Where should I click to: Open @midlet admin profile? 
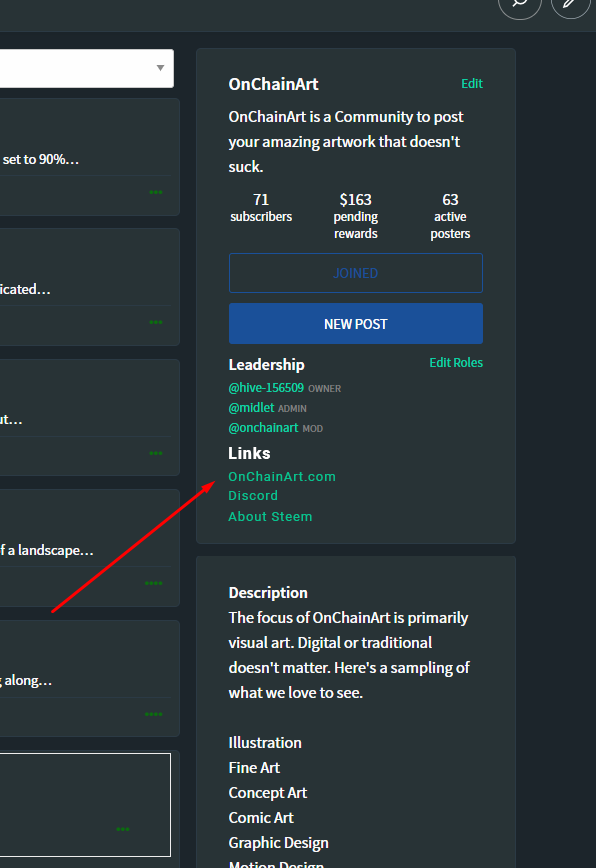point(251,407)
